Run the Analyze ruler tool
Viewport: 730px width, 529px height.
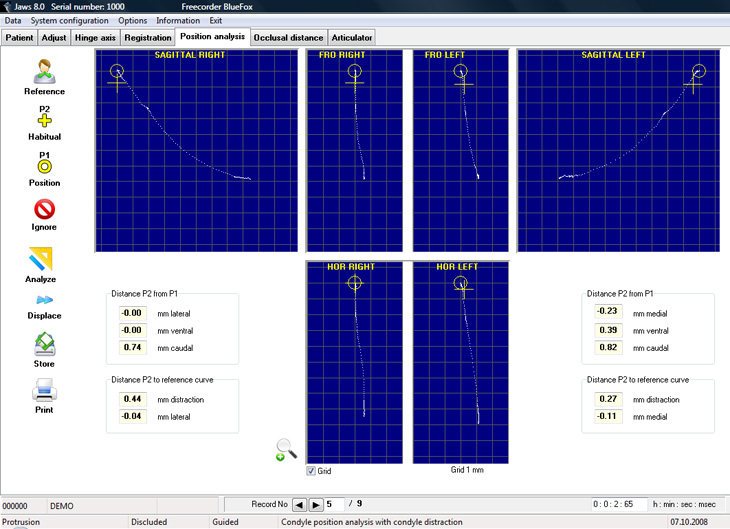pyautogui.click(x=41, y=259)
